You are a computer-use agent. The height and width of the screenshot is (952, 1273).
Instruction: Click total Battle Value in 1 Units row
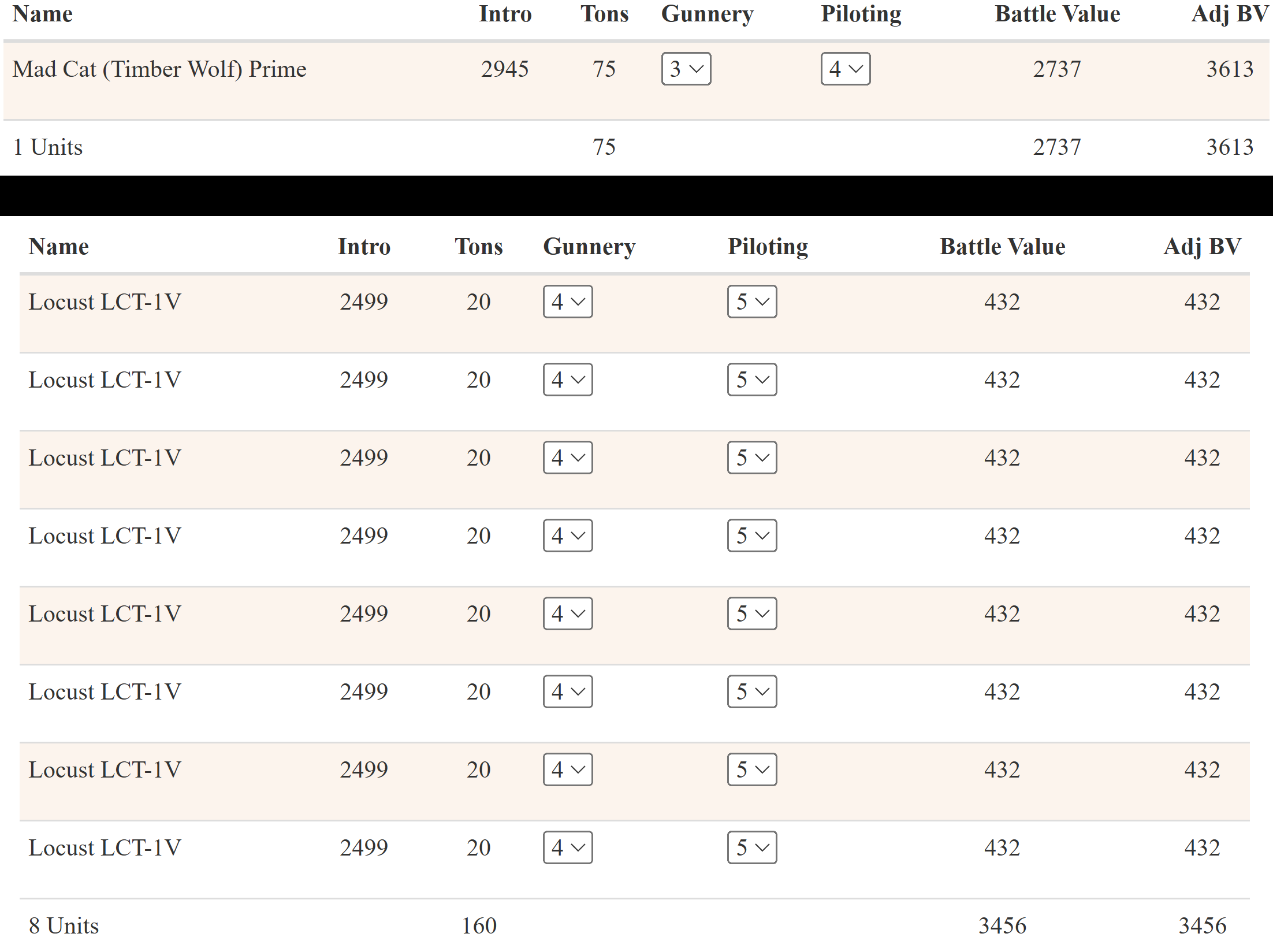tap(1057, 147)
